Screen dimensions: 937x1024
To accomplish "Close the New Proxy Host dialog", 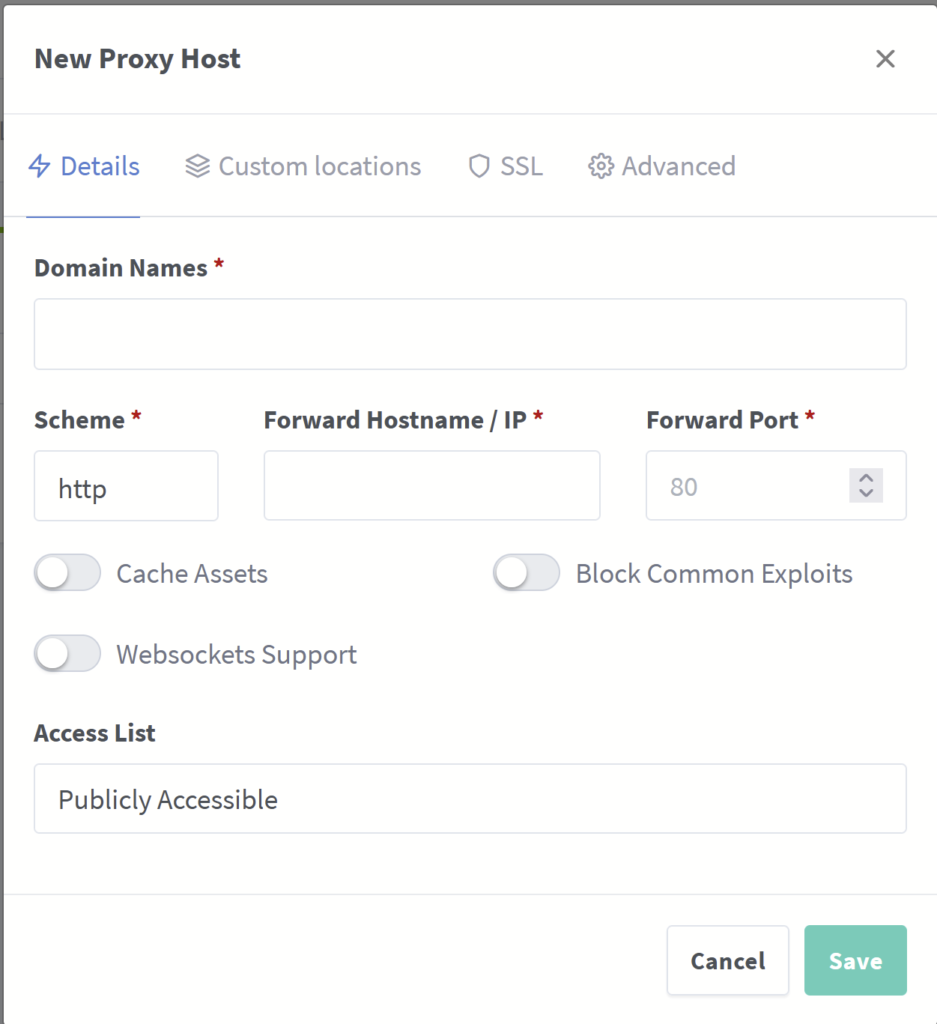I will [x=885, y=59].
